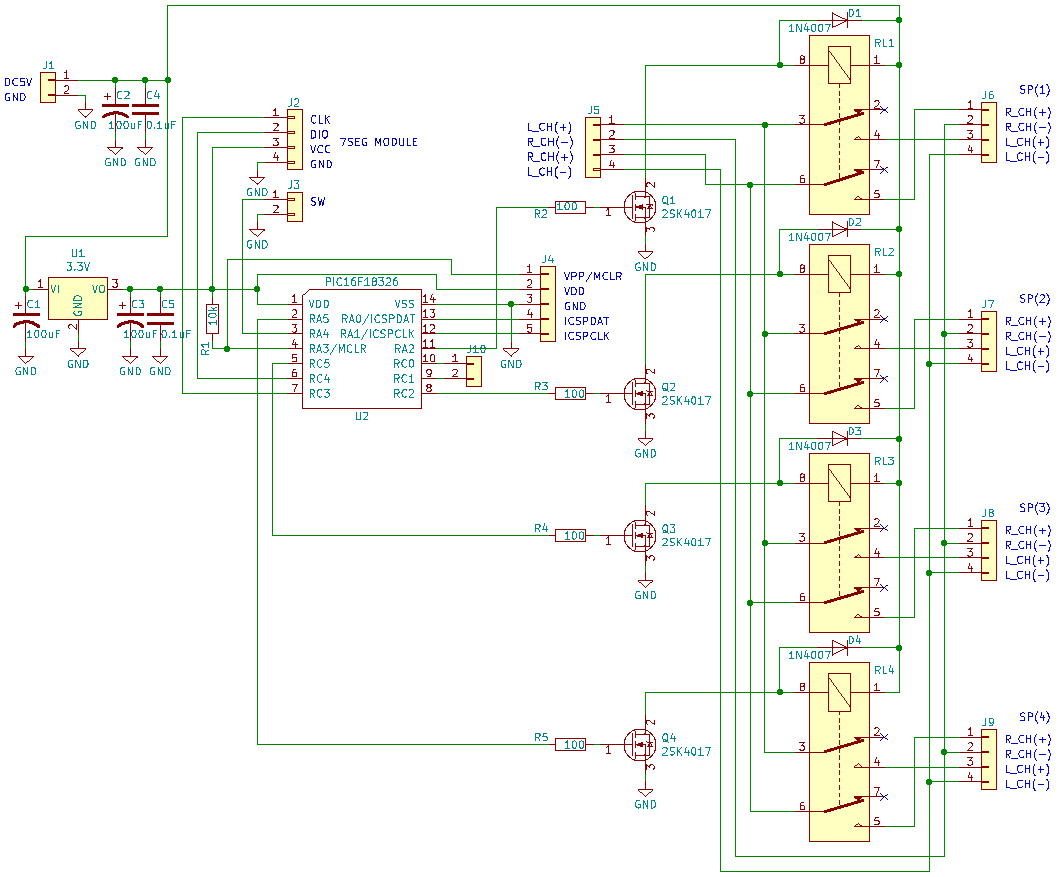Click the VPP/MCLR pin label on J4
1060x877 pixels.
593,276
